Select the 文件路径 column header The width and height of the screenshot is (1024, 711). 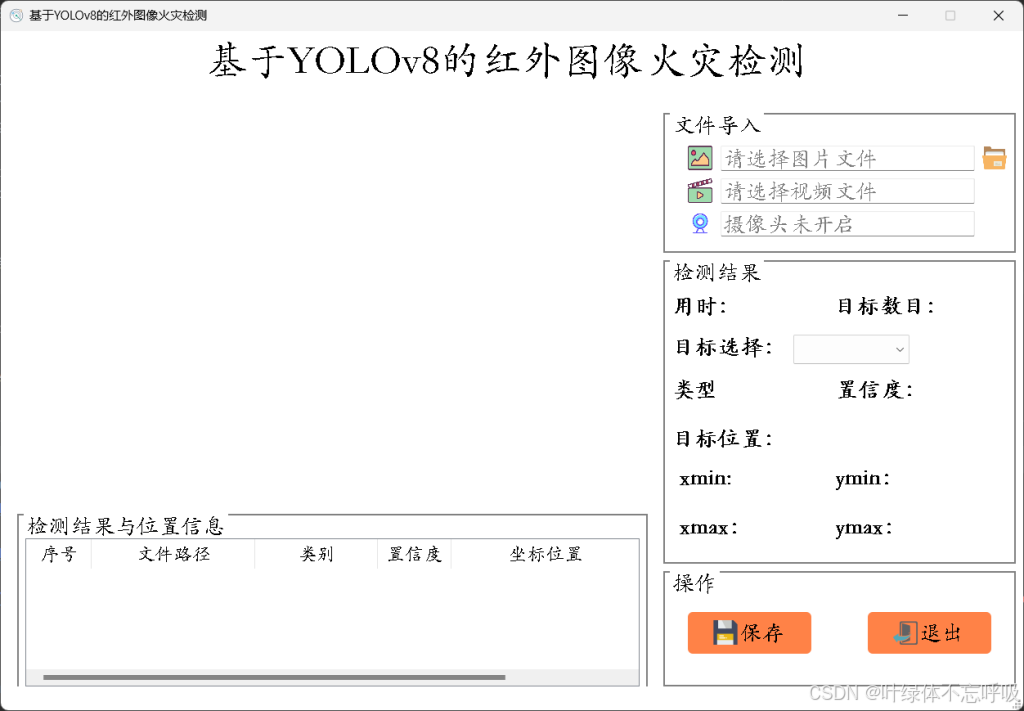[173, 554]
